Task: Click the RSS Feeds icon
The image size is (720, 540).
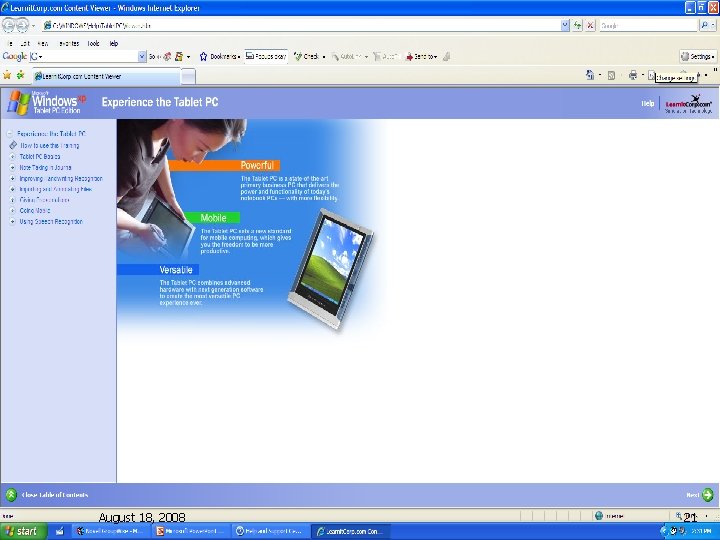Action: tap(611, 75)
